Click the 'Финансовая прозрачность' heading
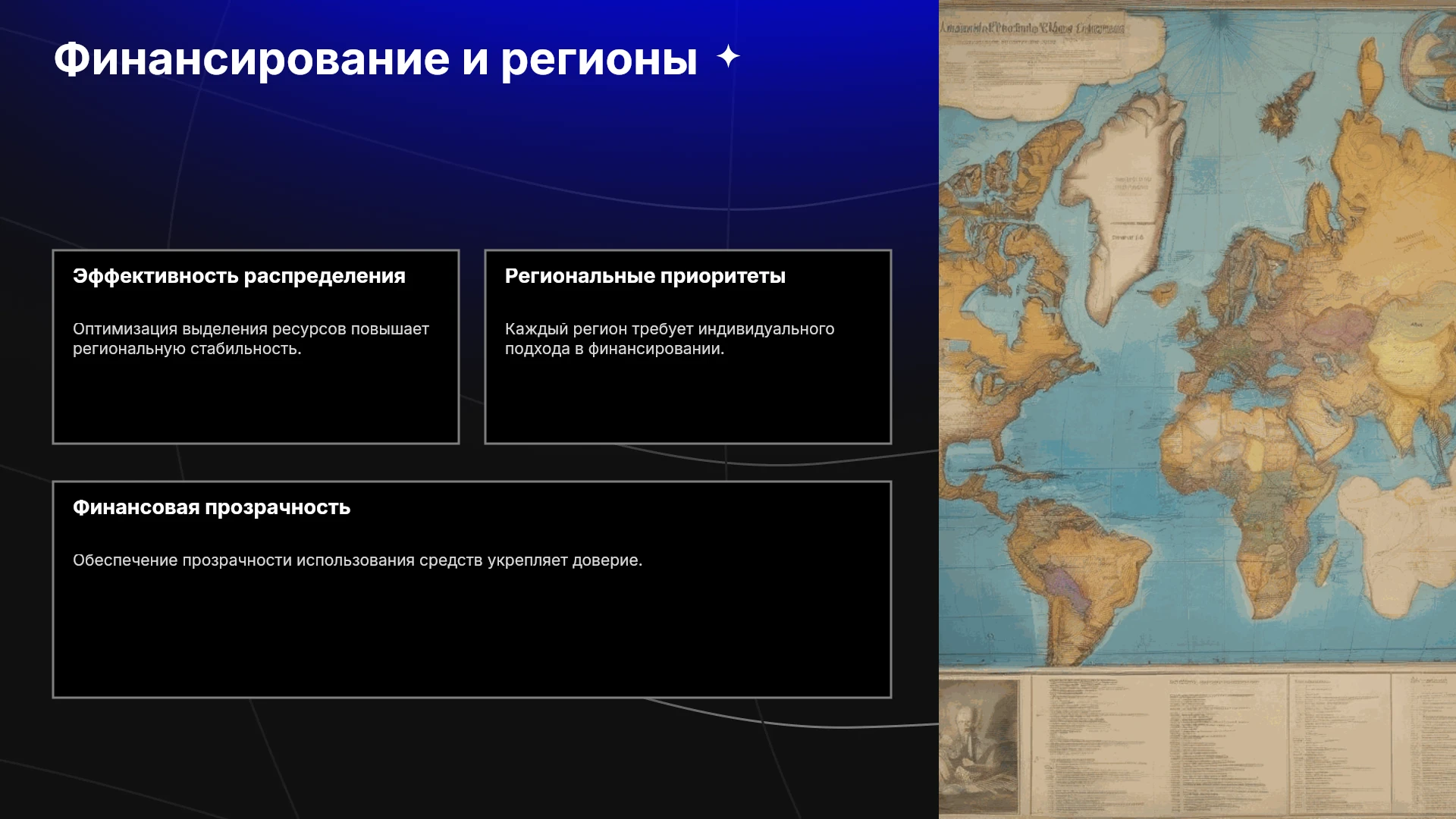Screen dimensions: 1456x819 point(212,507)
